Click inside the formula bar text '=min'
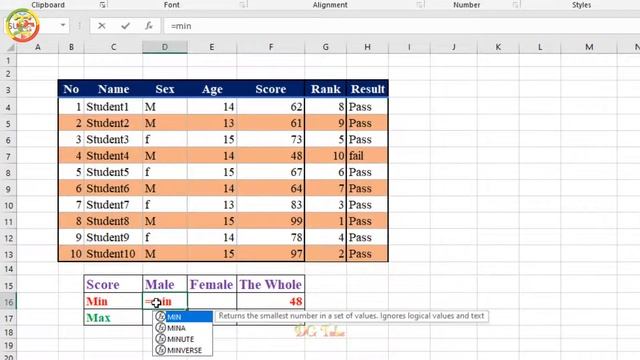Viewport: 640px width, 360px height. tap(181, 26)
